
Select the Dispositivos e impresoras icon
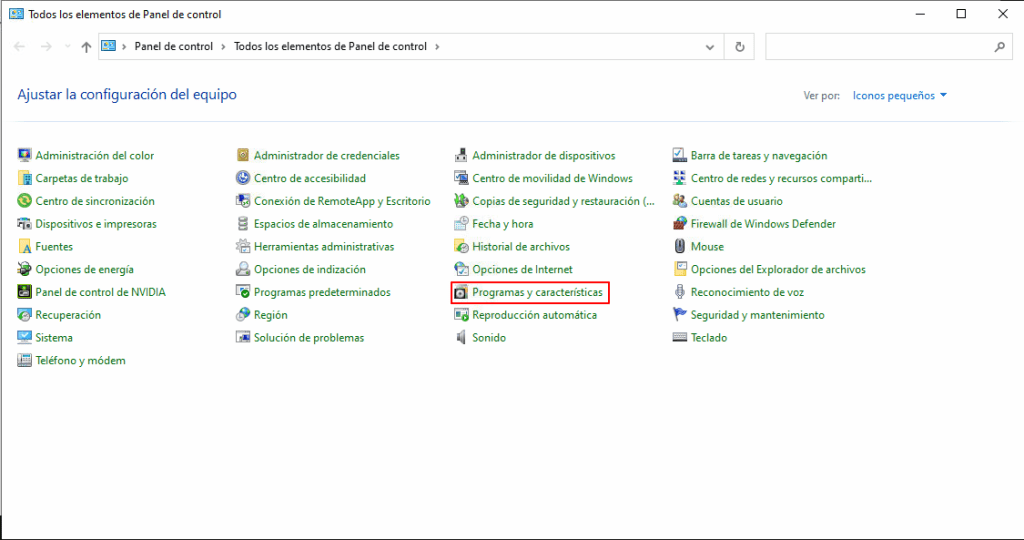pyautogui.click(x=24, y=224)
